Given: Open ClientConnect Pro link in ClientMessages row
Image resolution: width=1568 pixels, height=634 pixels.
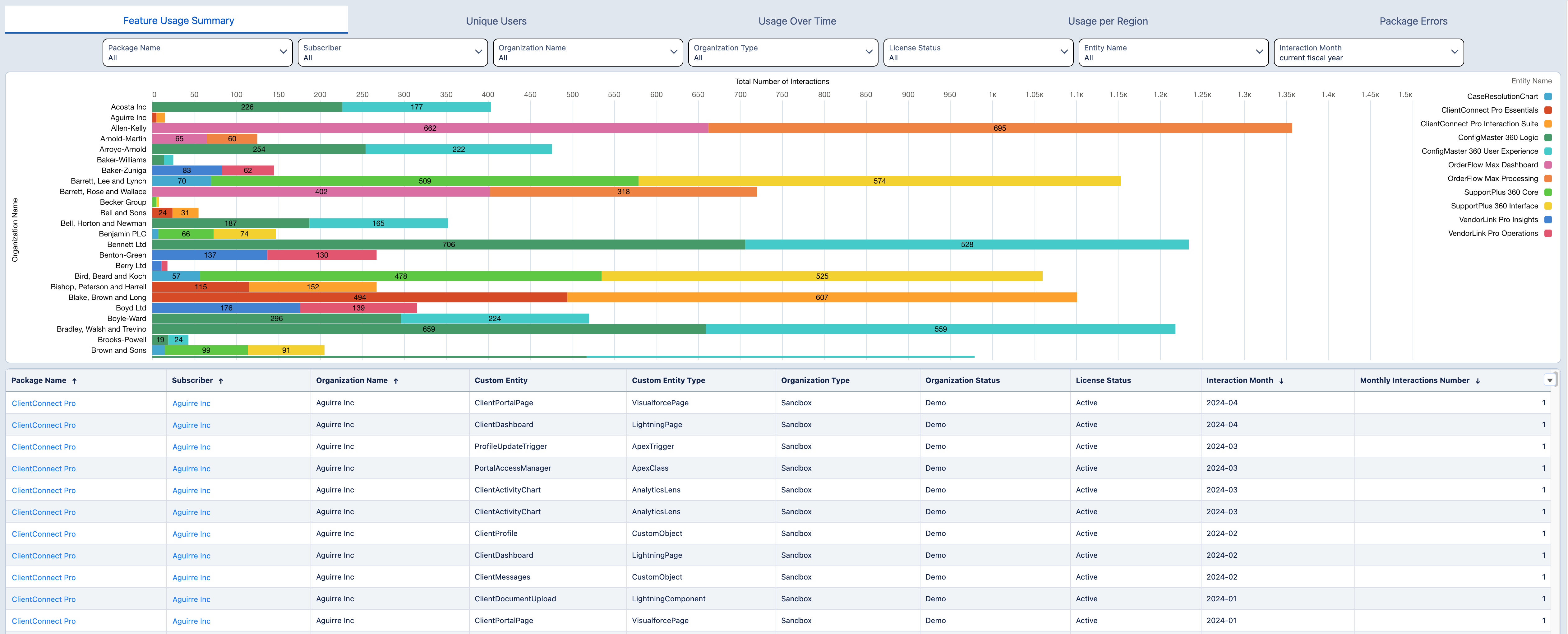Looking at the screenshot, I should (44, 578).
